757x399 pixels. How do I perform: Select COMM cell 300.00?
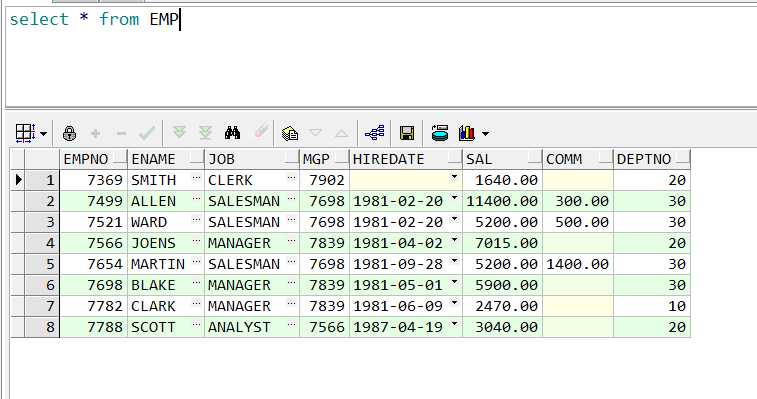(578, 201)
